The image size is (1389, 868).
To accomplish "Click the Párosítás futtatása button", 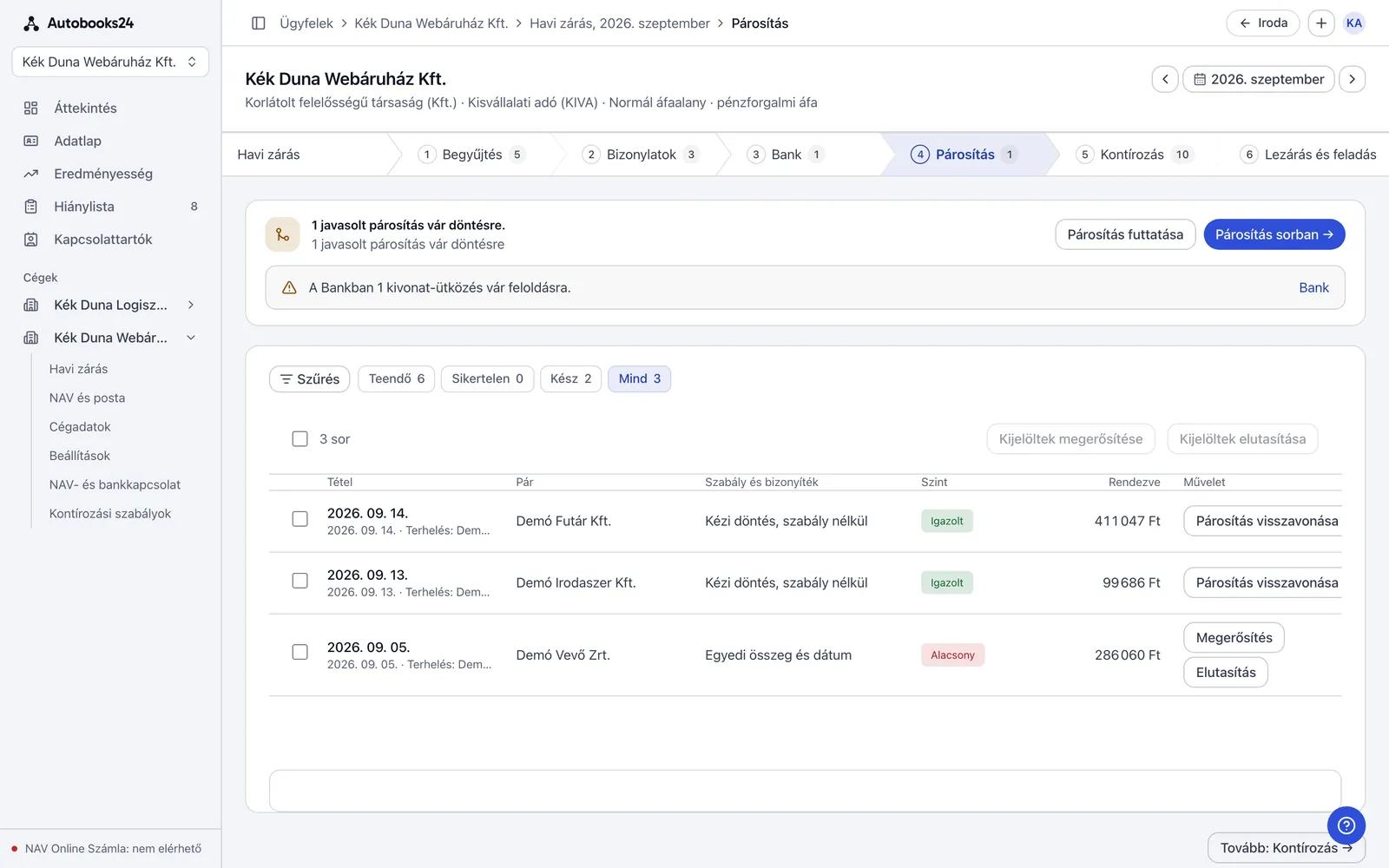I will [1125, 234].
